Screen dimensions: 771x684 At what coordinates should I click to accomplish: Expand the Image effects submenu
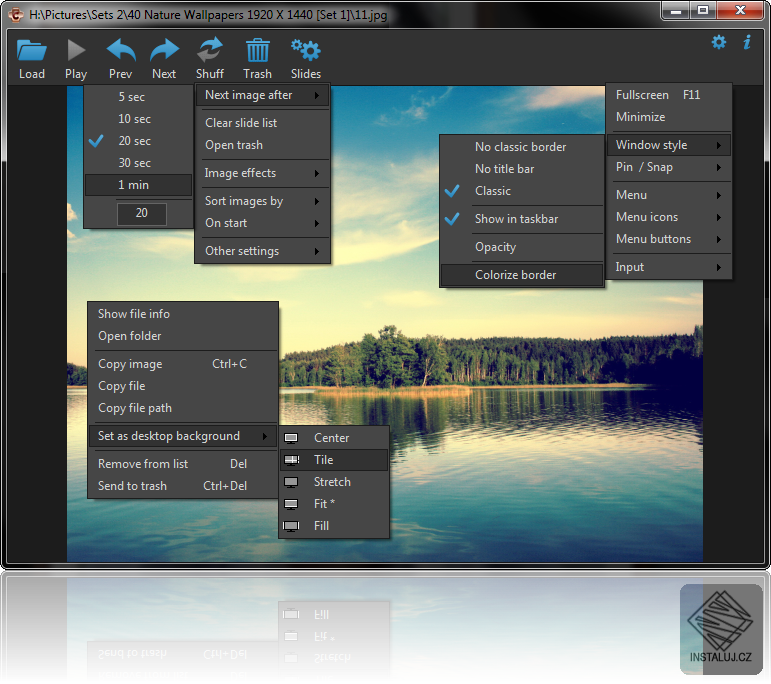click(263, 173)
